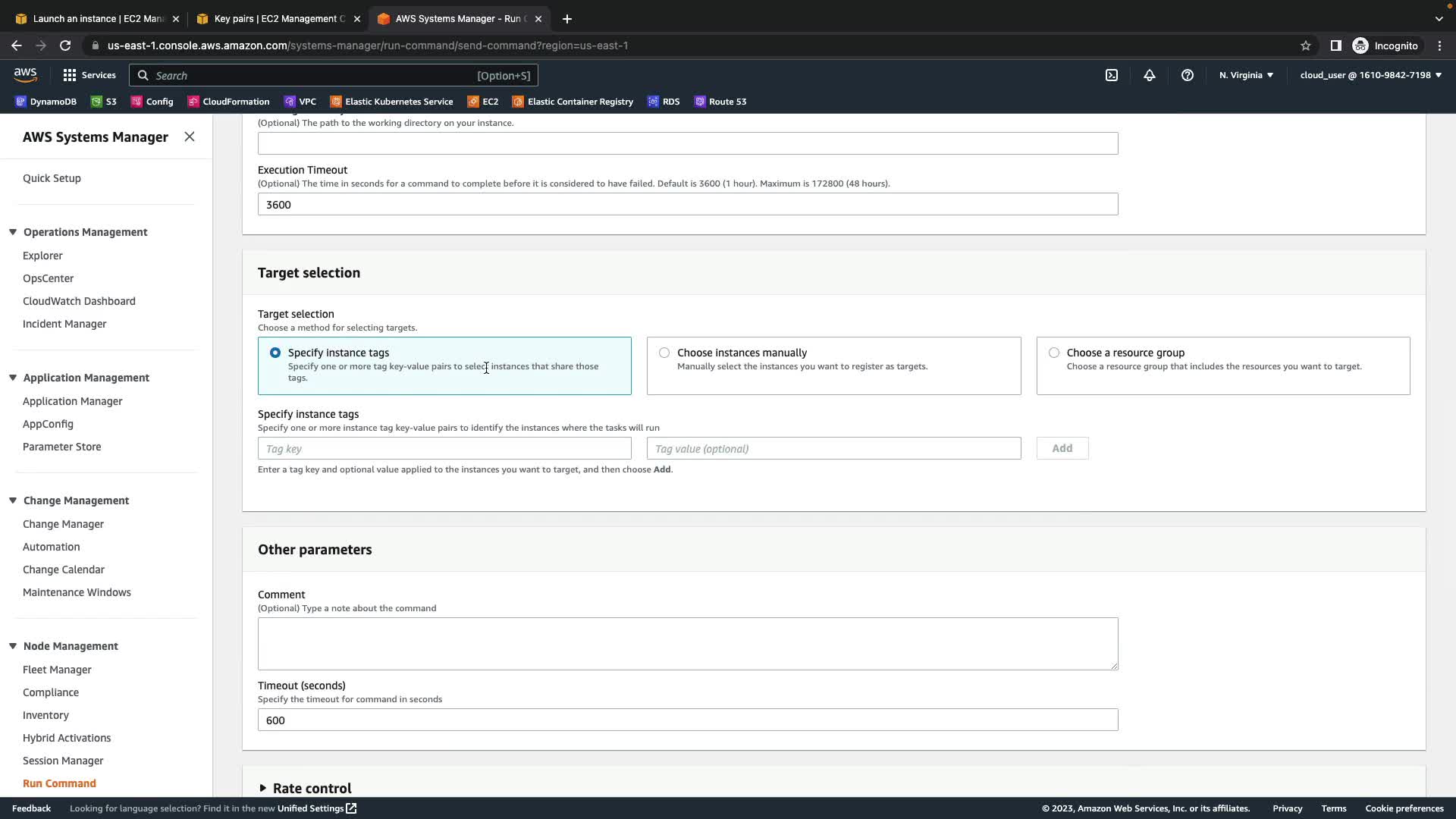Click the AWS logo home icon
The width and height of the screenshot is (1456, 819).
25,74
